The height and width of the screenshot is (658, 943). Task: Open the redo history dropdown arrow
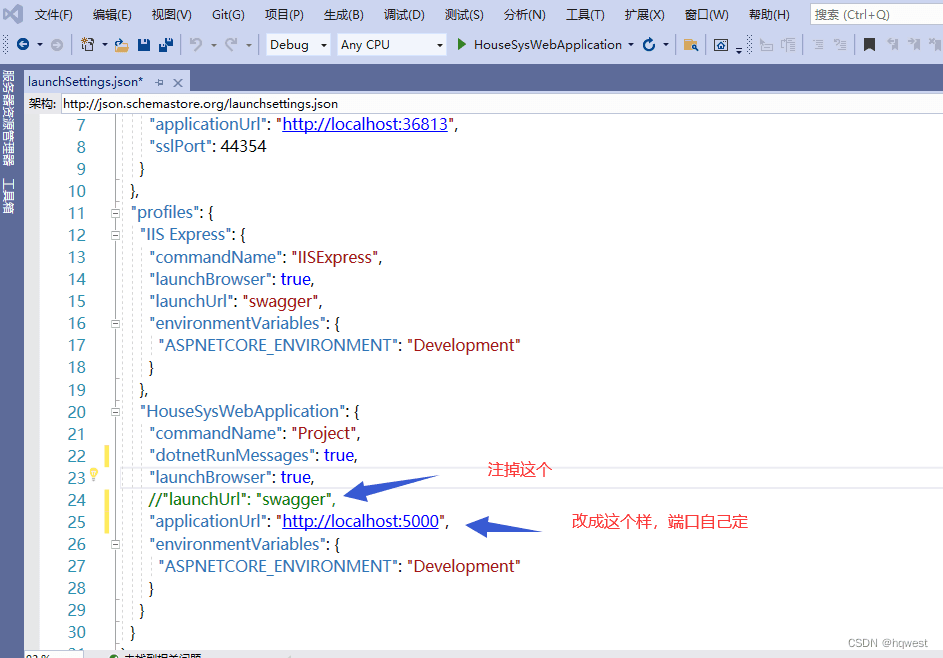(x=248, y=45)
